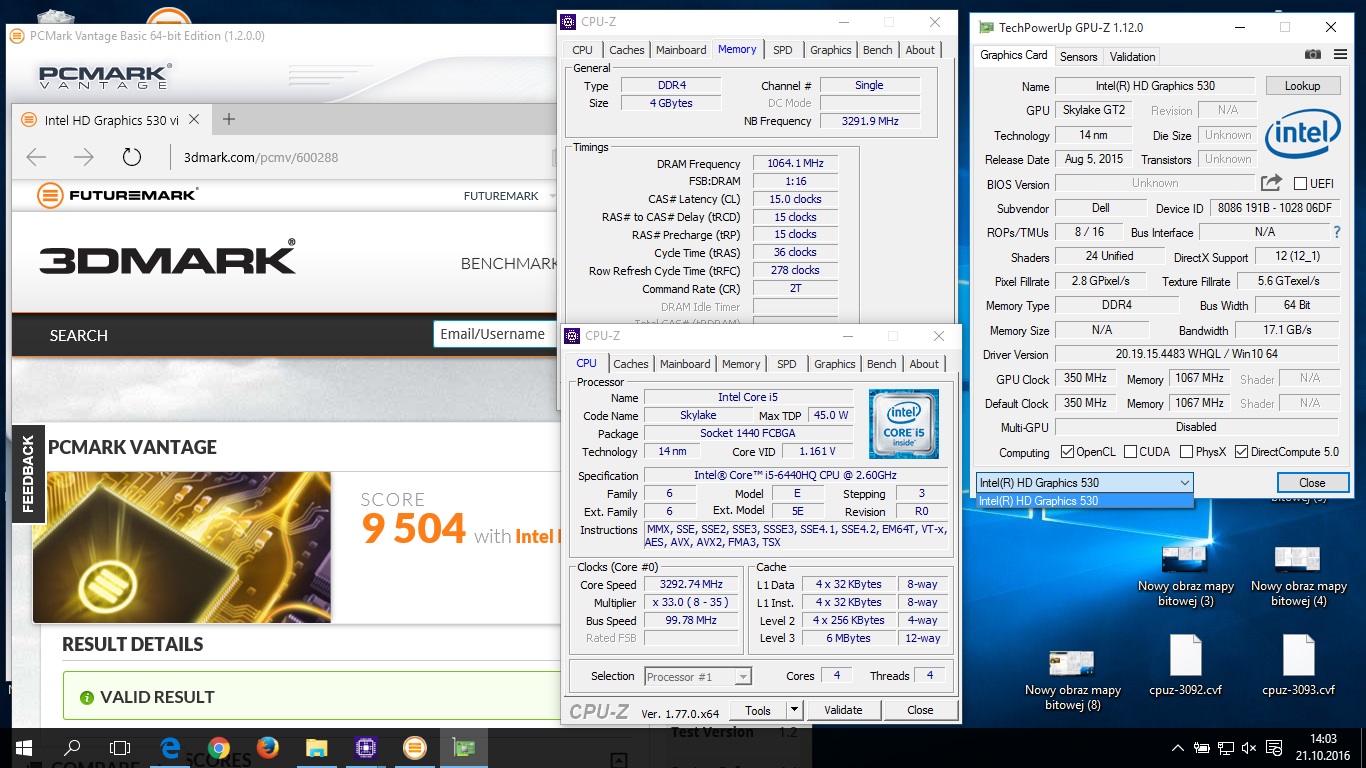Click the Lookup button in GPU-Z

click(1302, 86)
